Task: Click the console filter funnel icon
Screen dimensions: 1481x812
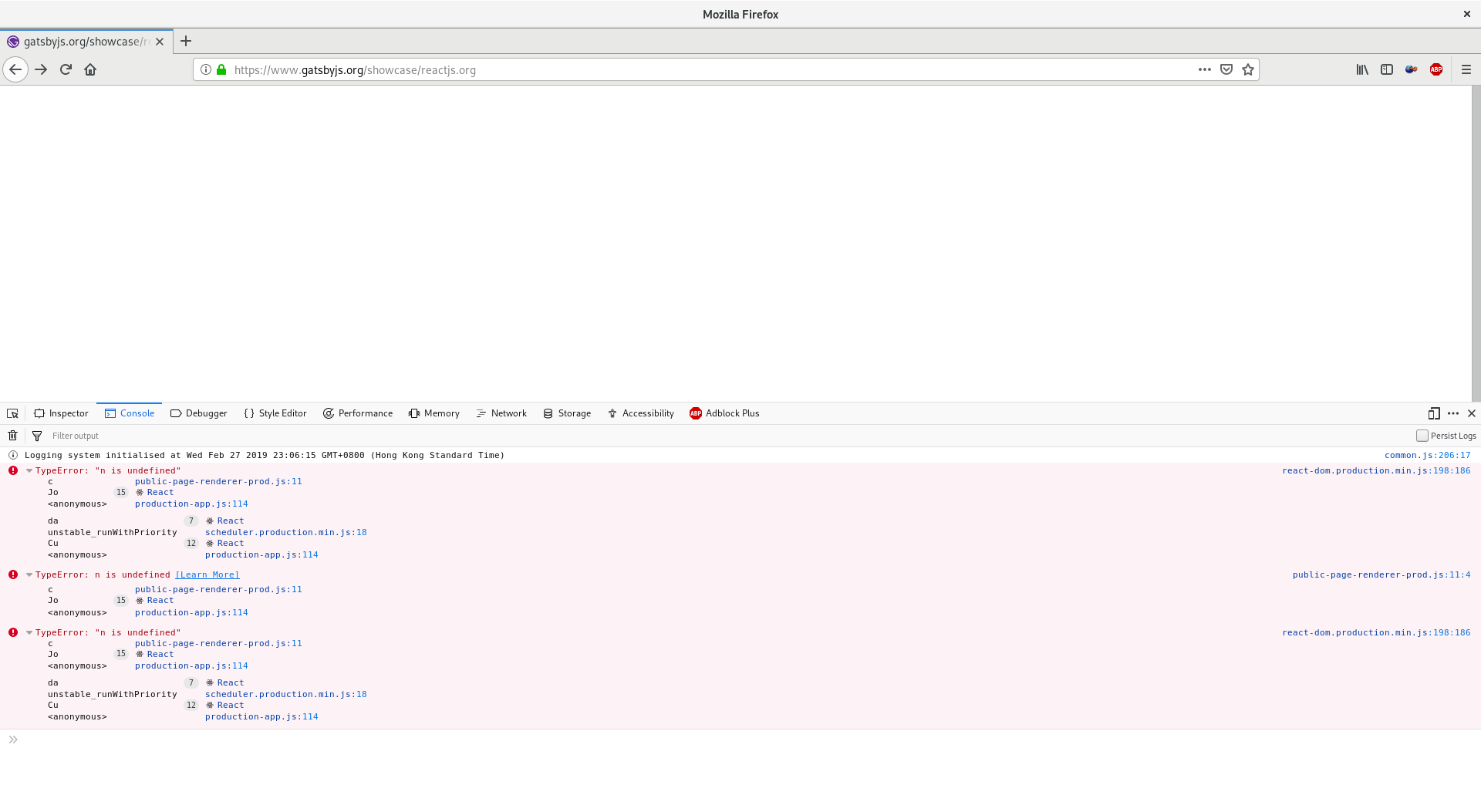Action: [x=36, y=435]
